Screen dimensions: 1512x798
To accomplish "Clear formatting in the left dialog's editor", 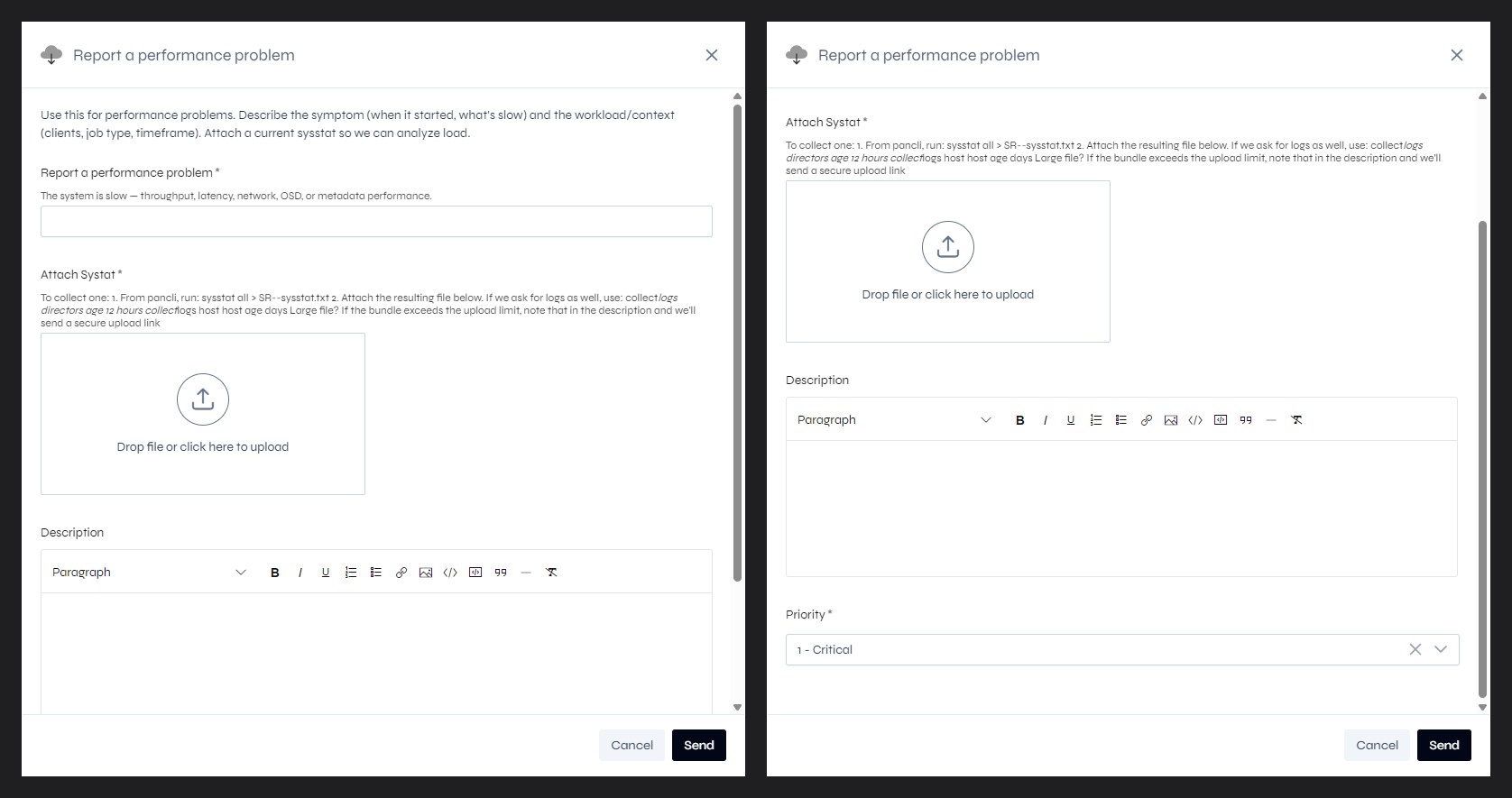I will pos(551,573).
